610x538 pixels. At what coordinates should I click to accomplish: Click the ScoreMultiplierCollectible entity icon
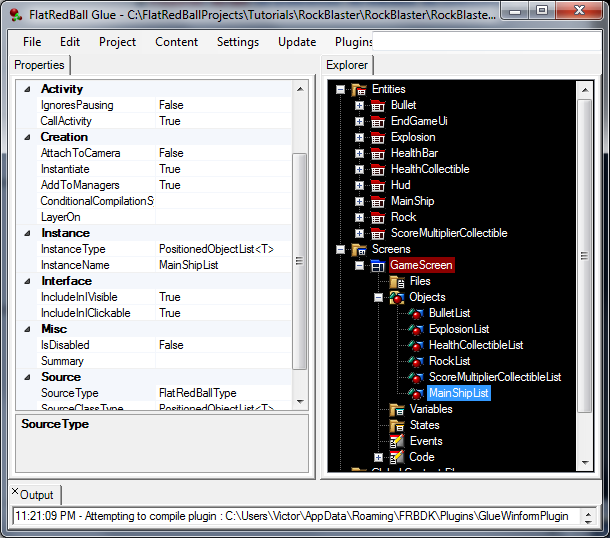[378, 233]
